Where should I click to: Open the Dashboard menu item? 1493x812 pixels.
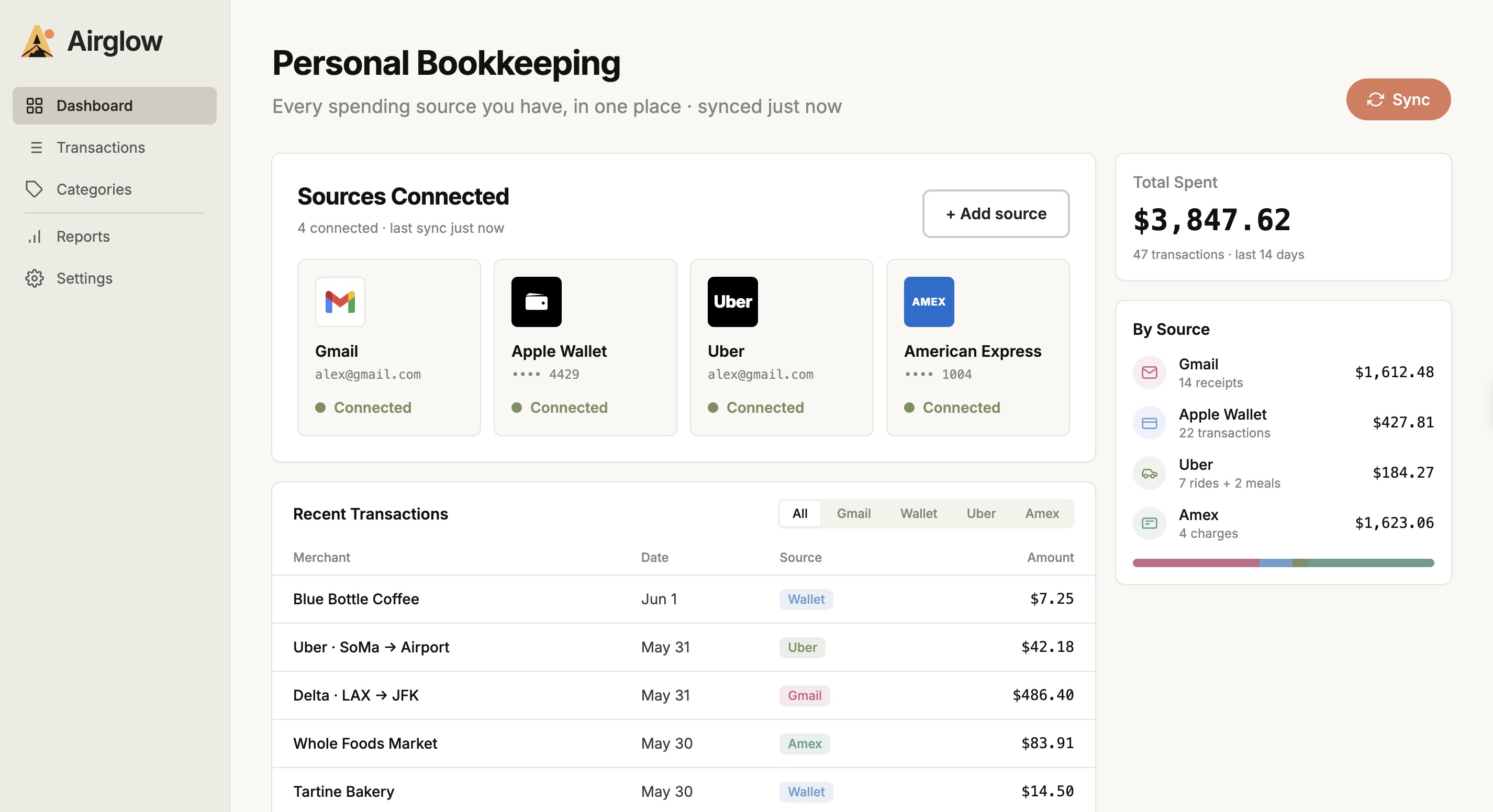click(x=115, y=105)
